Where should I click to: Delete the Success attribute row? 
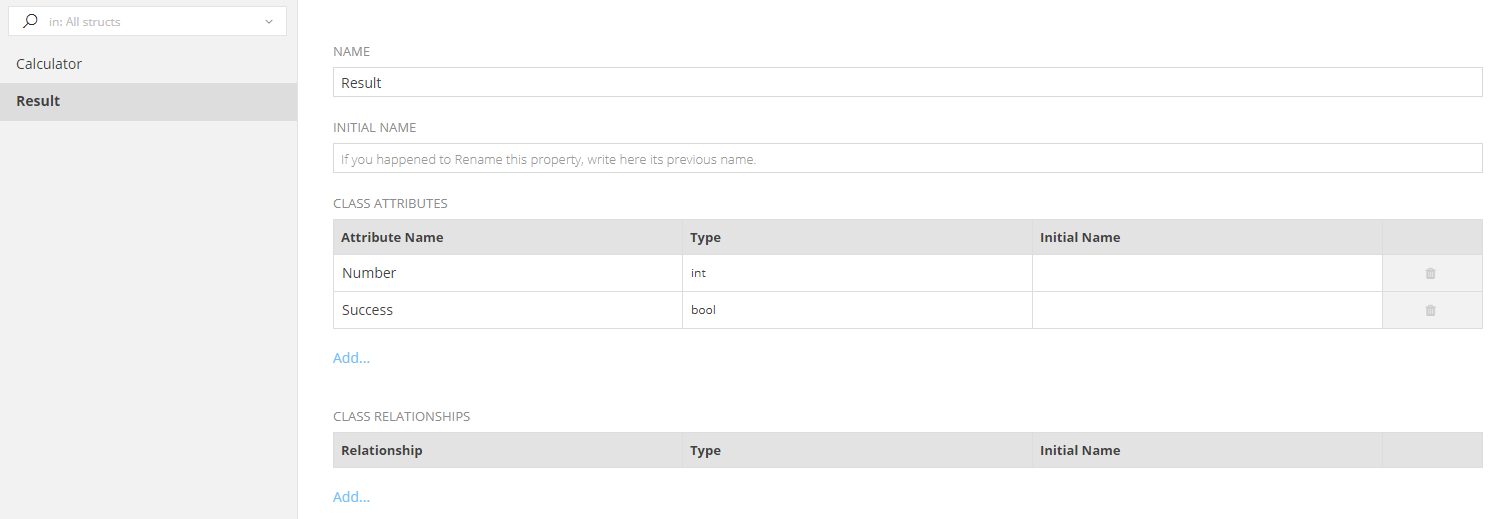[1430, 310]
